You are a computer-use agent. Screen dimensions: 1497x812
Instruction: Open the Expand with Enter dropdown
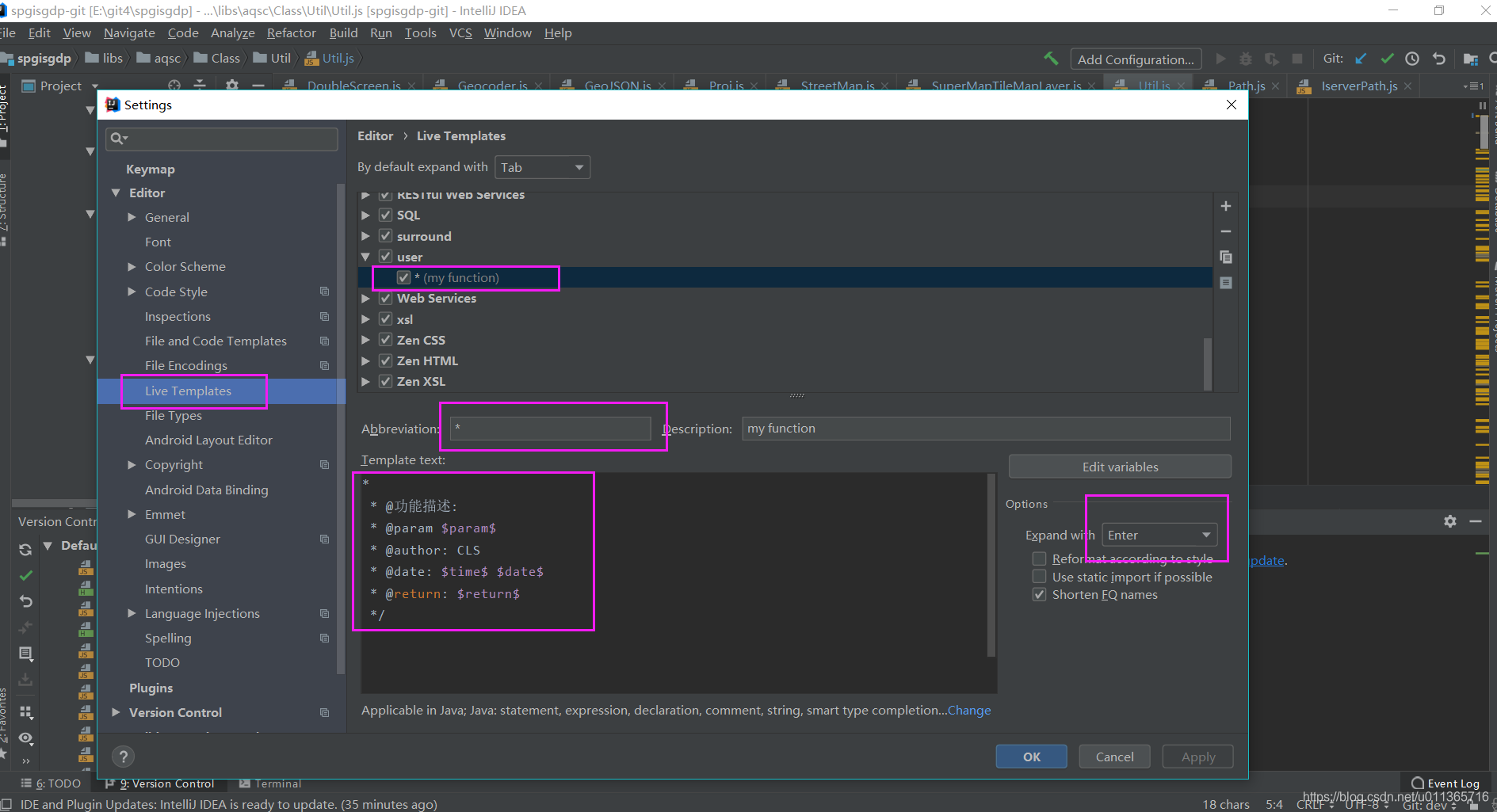pyautogui.click(x=1159, y=535)
